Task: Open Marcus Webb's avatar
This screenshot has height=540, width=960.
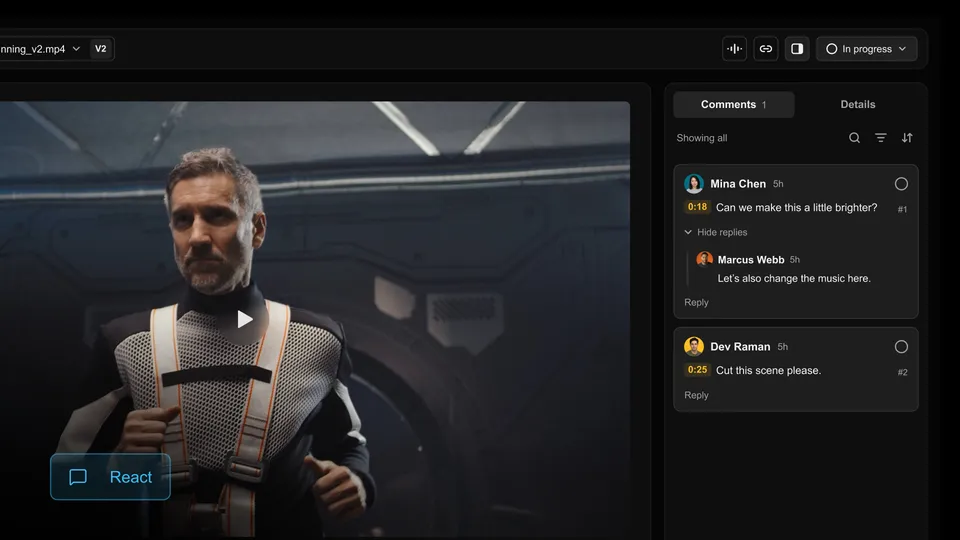Action: point(704,259)
